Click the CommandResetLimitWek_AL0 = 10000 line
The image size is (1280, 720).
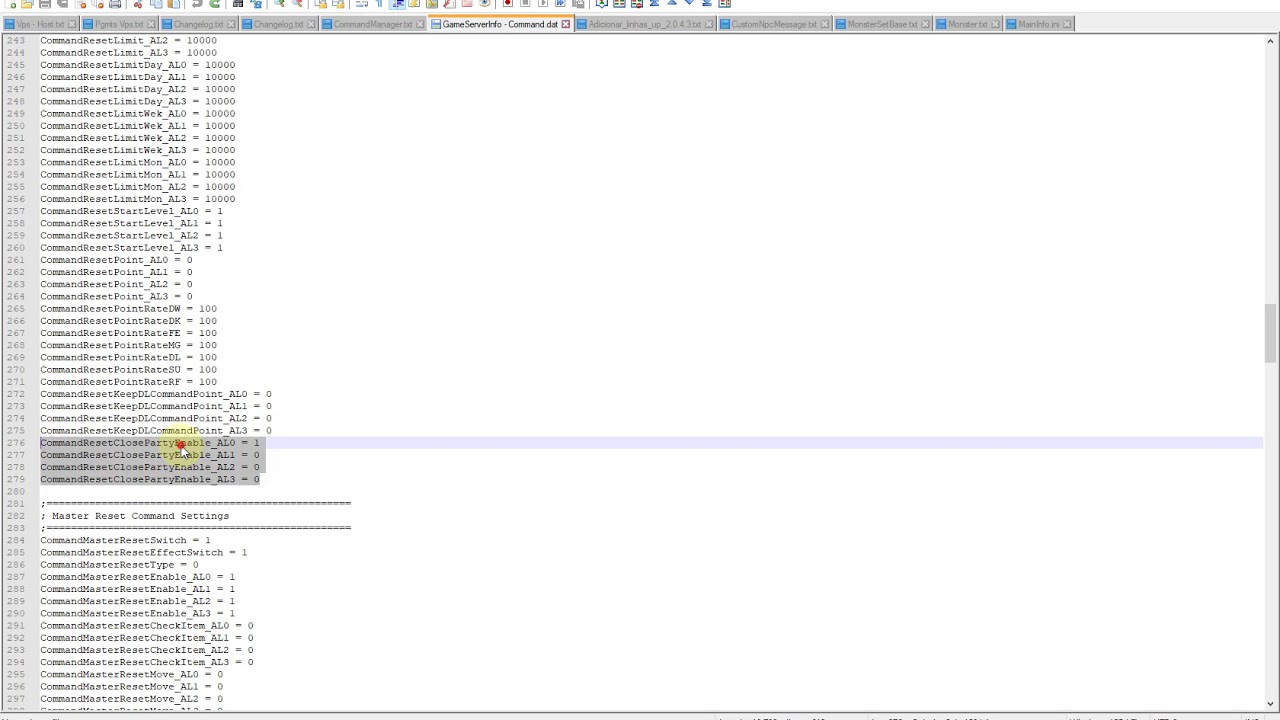tap(137, 114)
